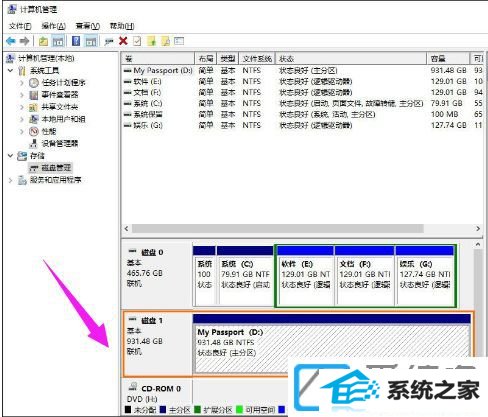Screen dimensions: 488x417
Task: Sort volumes by the 文件系统 column header
Action: (257, 59)
